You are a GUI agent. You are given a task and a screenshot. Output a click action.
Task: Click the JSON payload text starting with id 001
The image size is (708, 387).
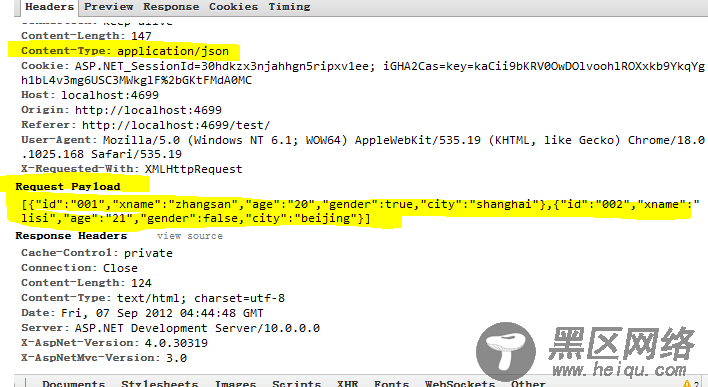(360, 211)
